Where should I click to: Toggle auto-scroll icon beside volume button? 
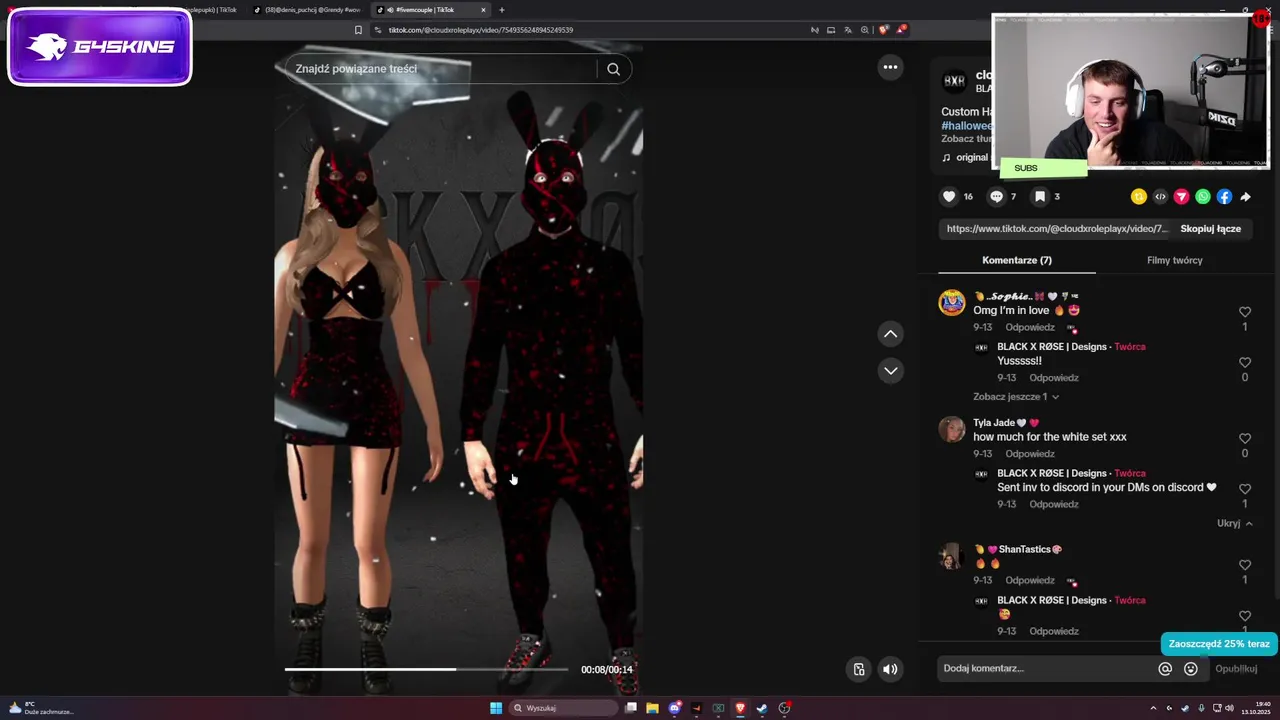pyautogui.click(x=858, y=669)
